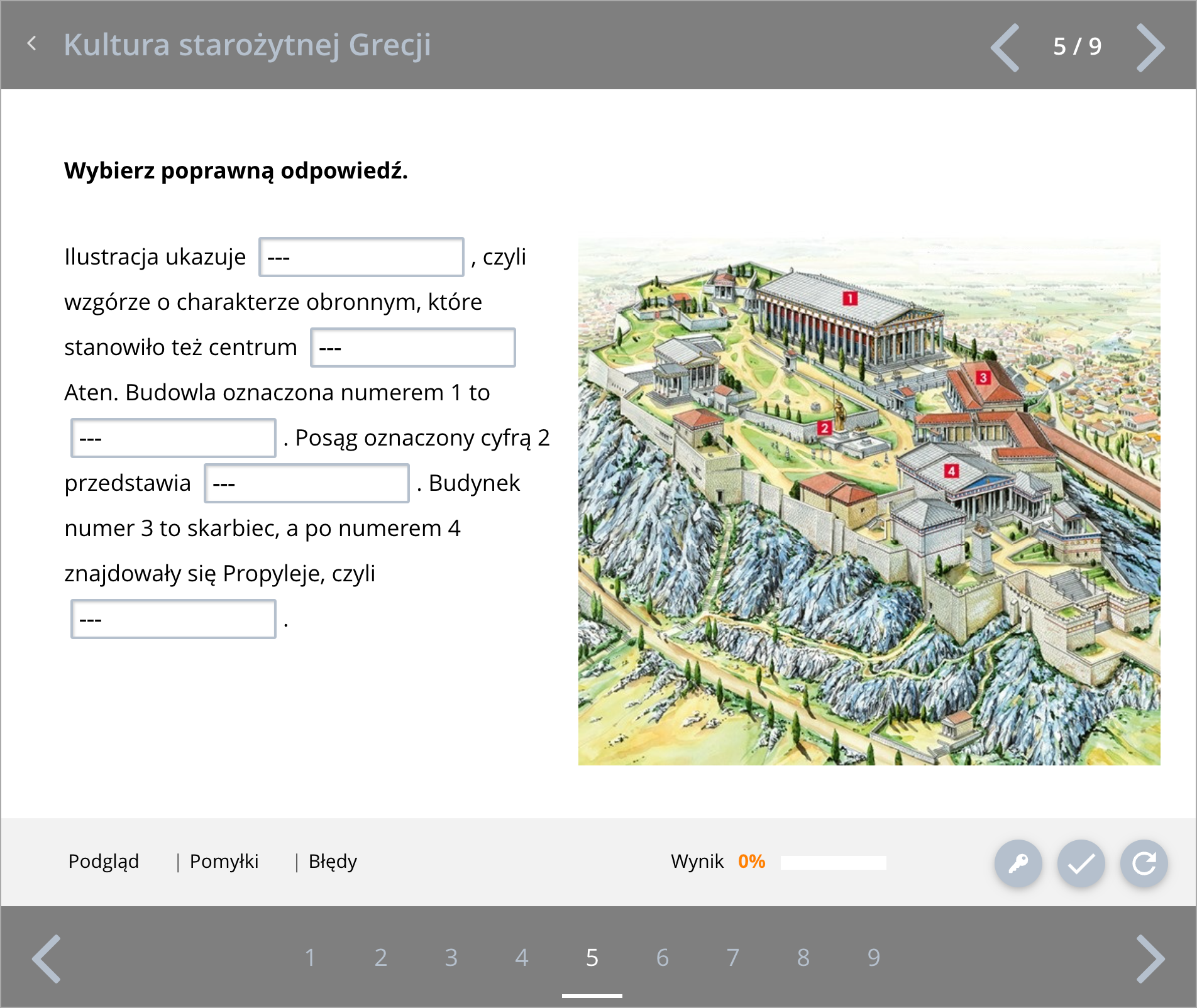The height and width of the screenshot is (1008, 1197).
Task: Click the Wynik progress bar
Action: [833, 862]
